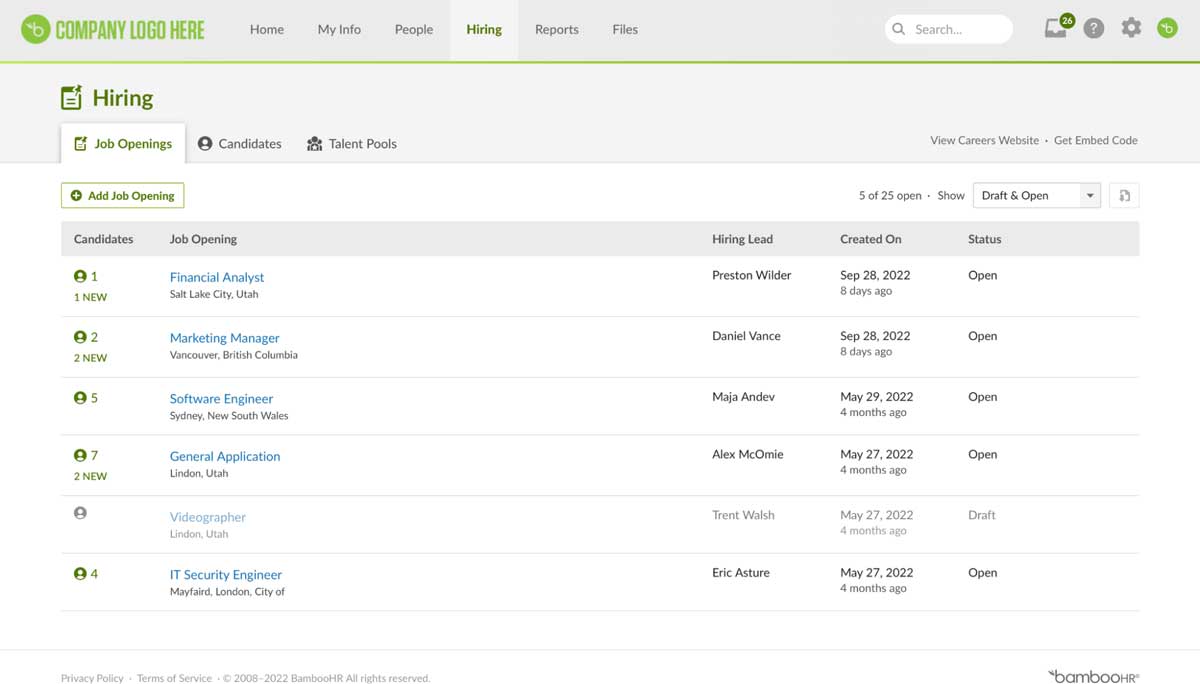Click the candidates icon beside Software Engineer
1200x684 pixels.
pyautogui.click(x=80, y=396)
